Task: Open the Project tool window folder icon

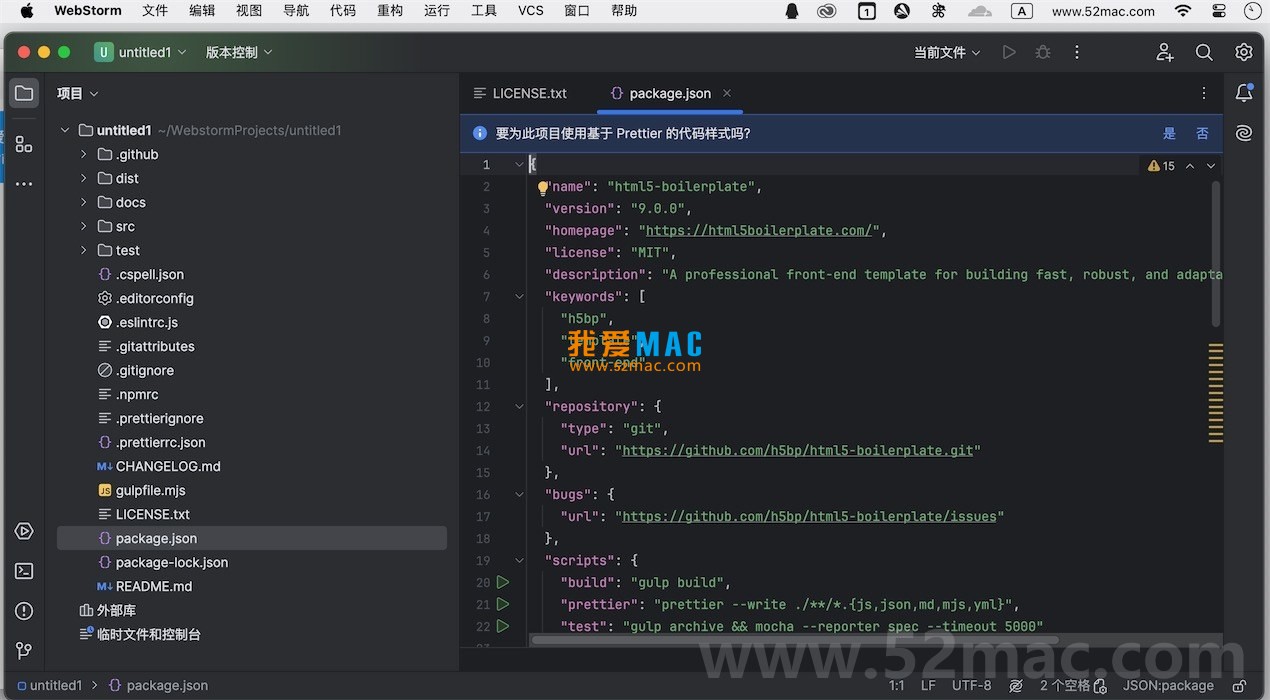Action: (x=24, y=93)
